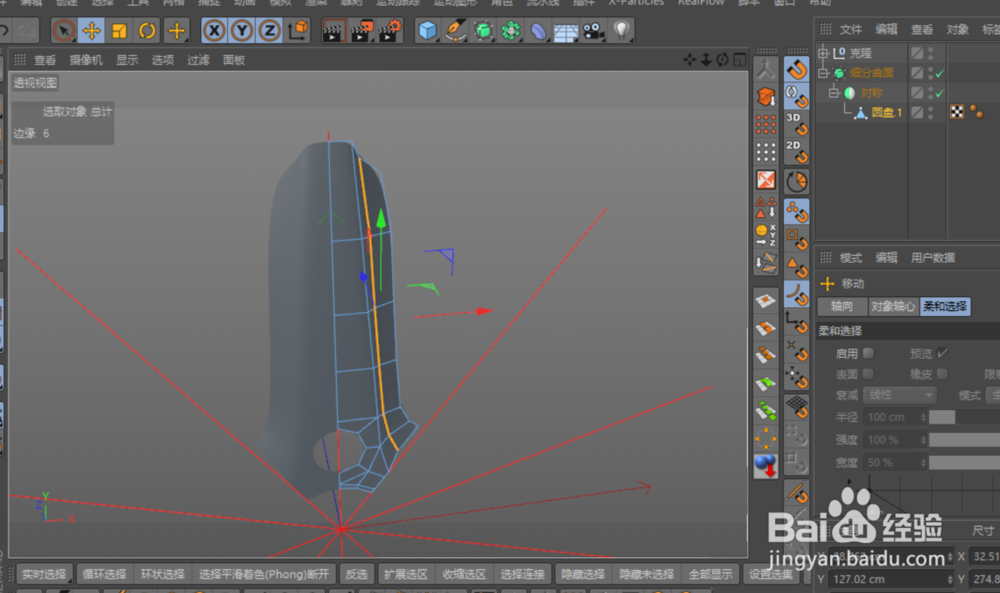Enable the 启用 soft selection checkbox

coord(868,353)
